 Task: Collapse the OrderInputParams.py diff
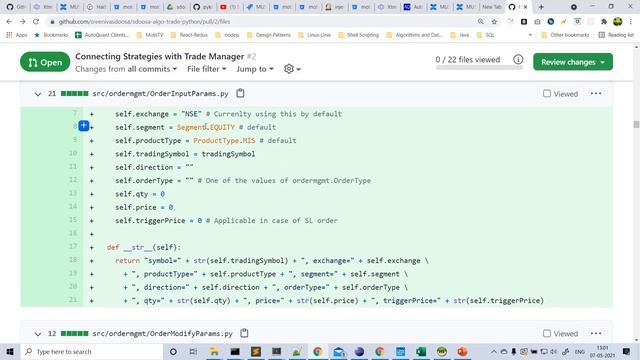tap(38, 94)
